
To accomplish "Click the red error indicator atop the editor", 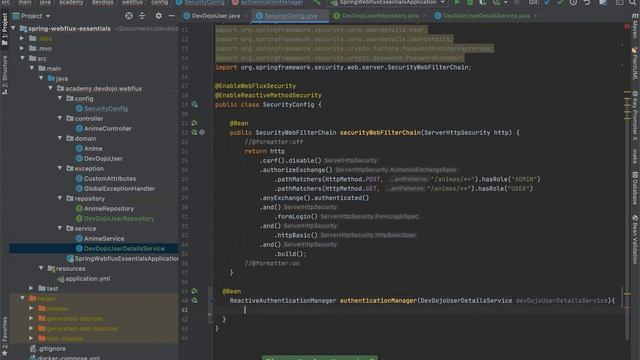I will pos(627,27).
